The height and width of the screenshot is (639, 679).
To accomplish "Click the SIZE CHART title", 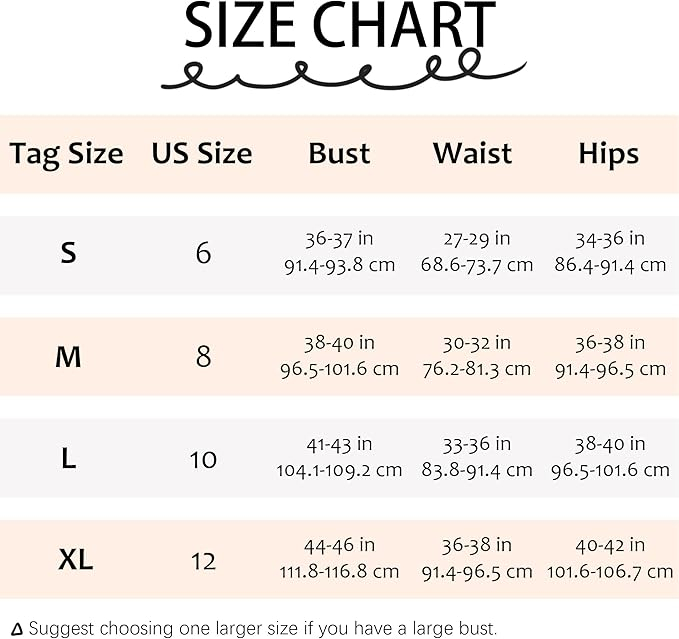I will pos(340,28).
